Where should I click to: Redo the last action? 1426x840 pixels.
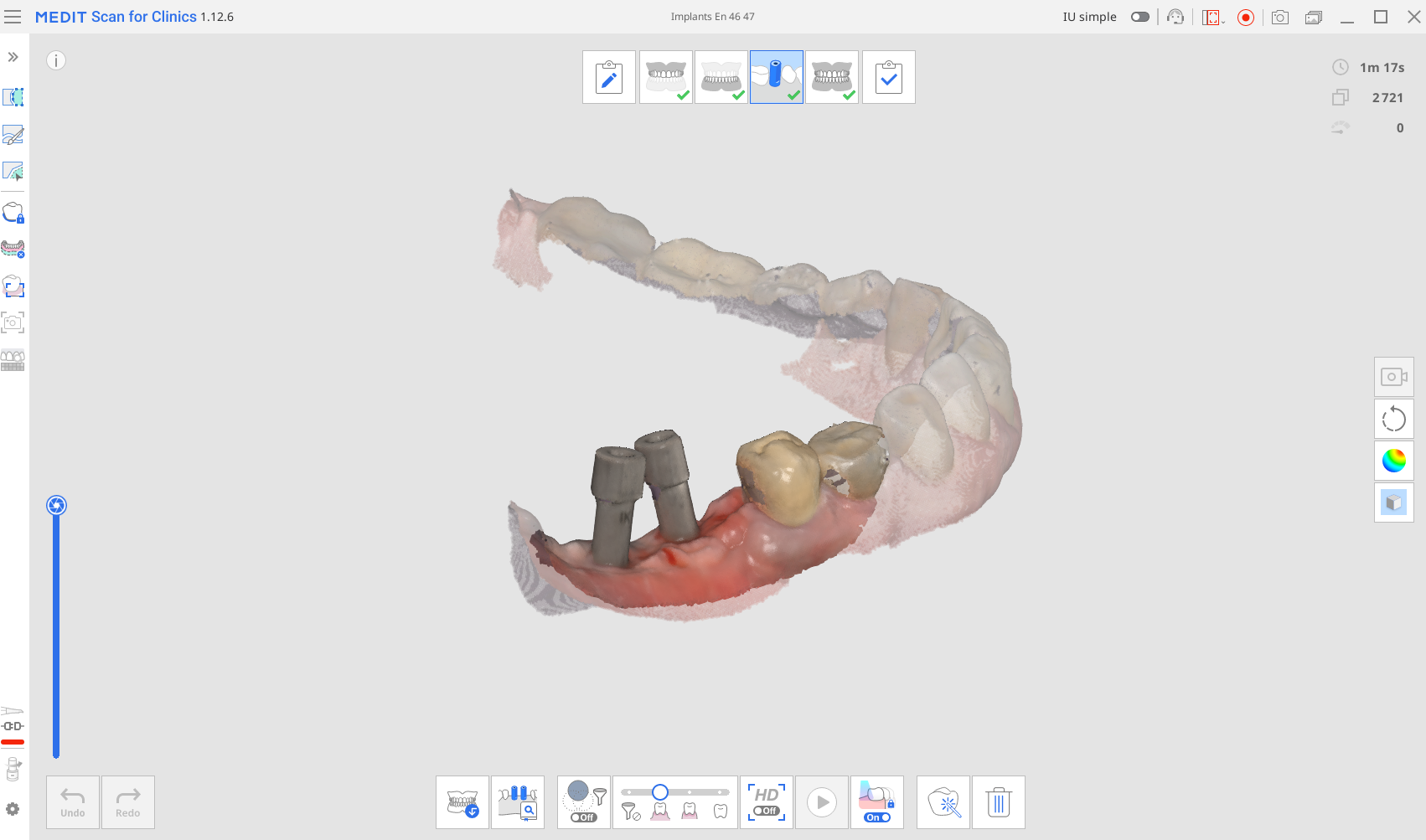[128, 802]
